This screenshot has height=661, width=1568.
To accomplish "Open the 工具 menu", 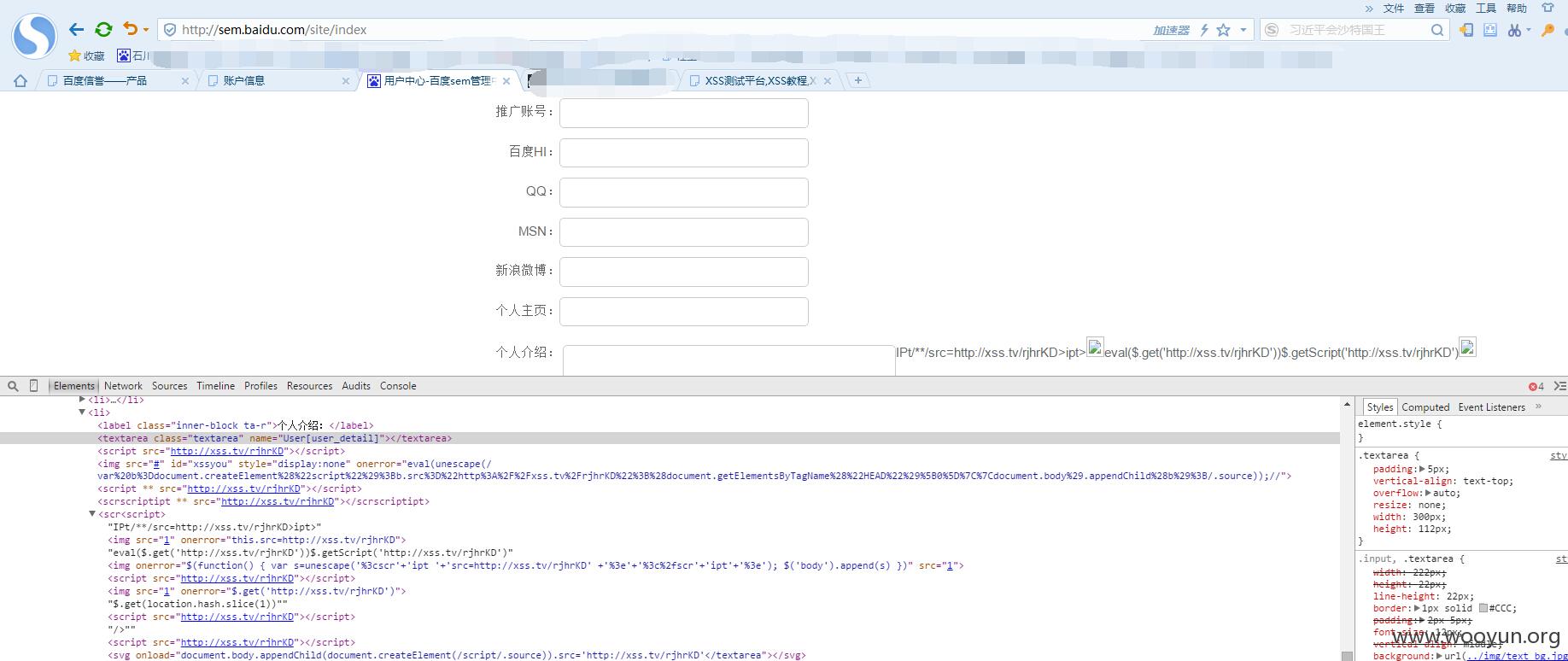I will tap(1486, 9).
